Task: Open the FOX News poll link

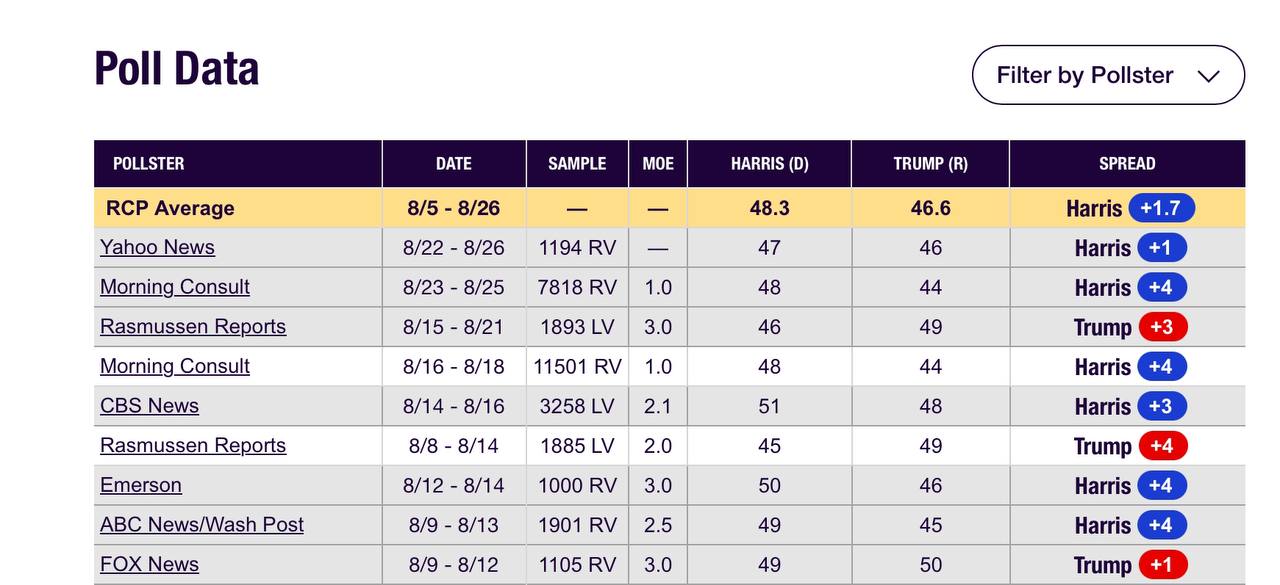Action: click(x=149, y=564)
